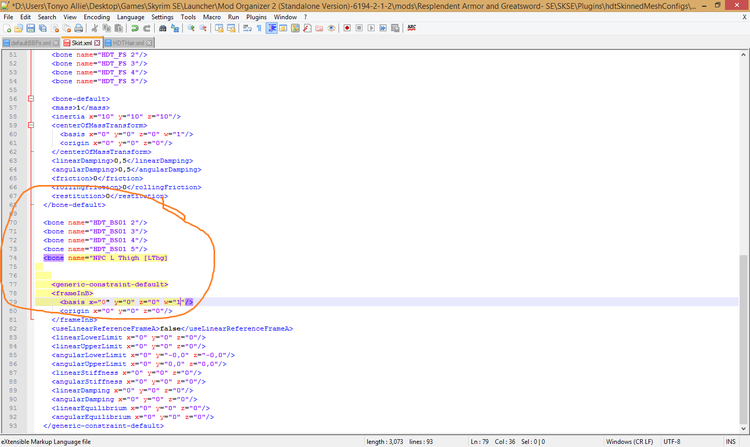Screen dimensions: 750x447
Task: Click the scrollbar down arrow
Action: pyautogui.click(x=744, y=428)
